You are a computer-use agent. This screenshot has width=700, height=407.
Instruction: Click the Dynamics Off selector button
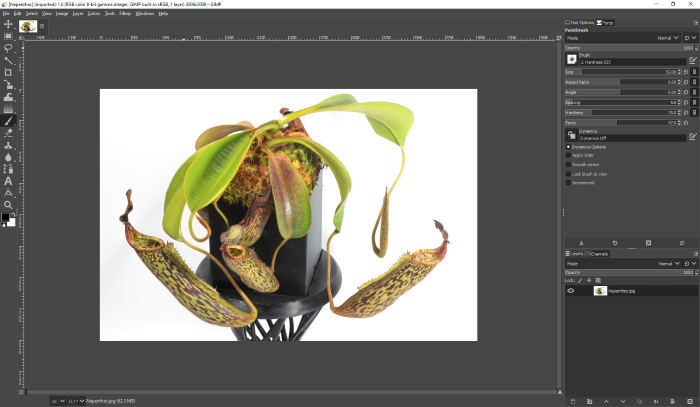(x=571, y=134)
